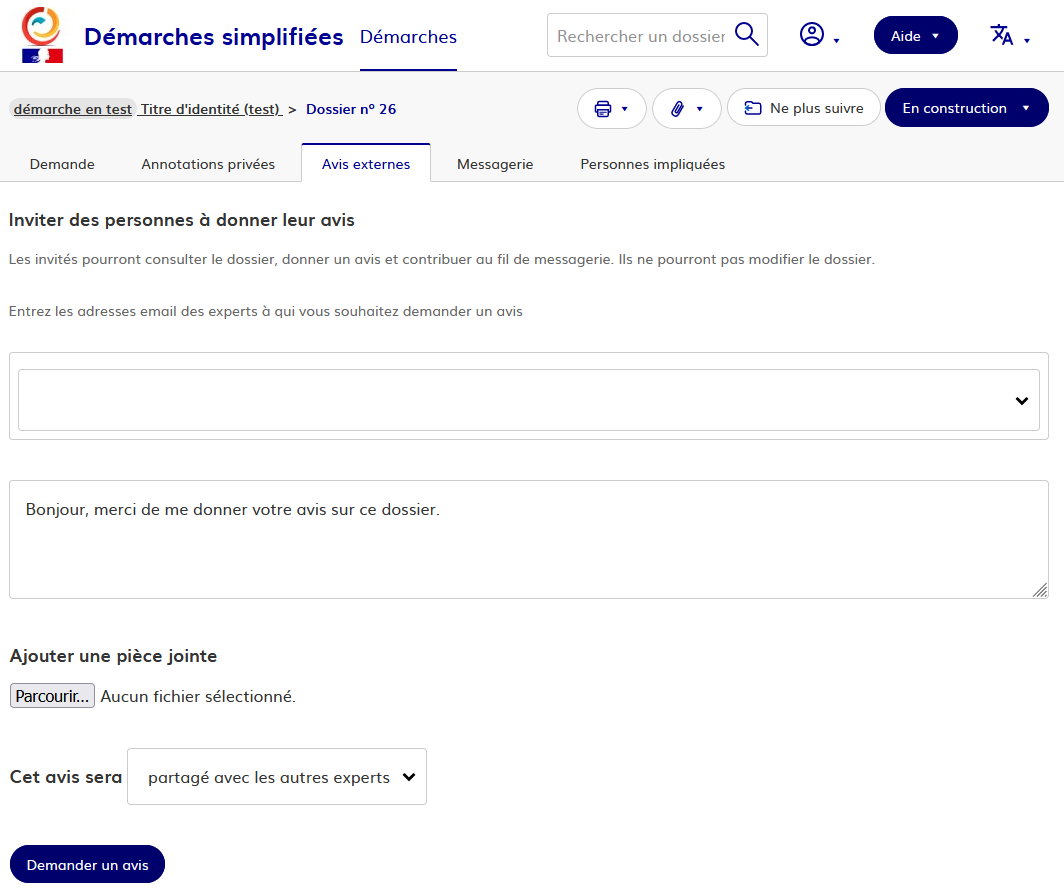Expand the En construction status dropdown
The width and height of the screenshot is (1064, 896).
(966, 108)
